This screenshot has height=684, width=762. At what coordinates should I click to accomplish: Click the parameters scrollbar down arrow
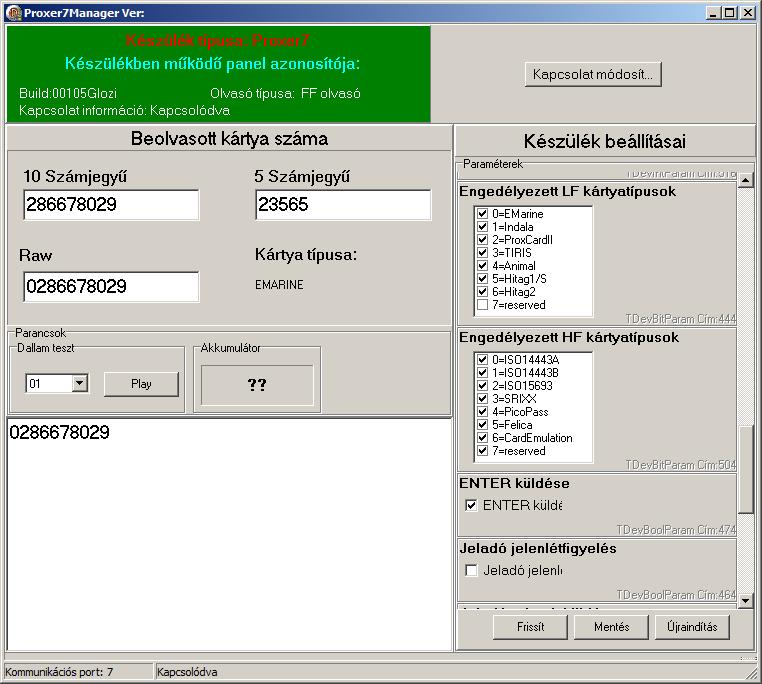click(x=745, y=601)
